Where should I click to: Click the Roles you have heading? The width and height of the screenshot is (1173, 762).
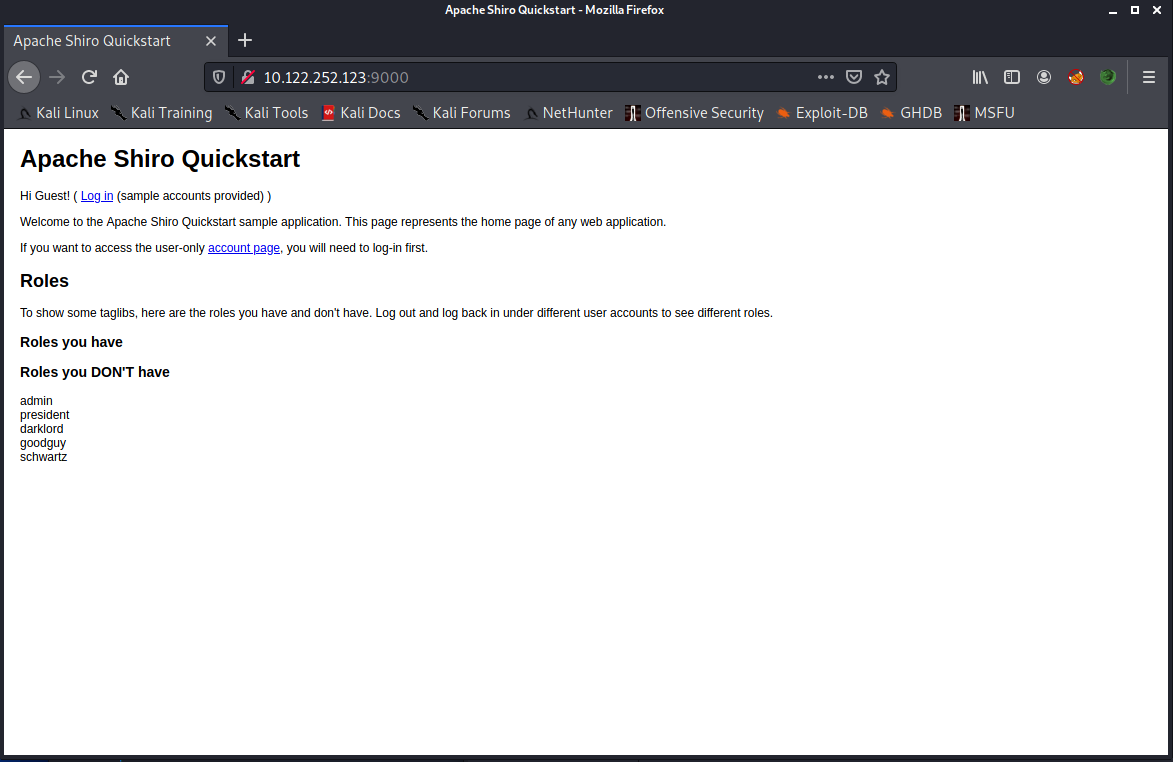pyautogui.click(x=71, y=342)
